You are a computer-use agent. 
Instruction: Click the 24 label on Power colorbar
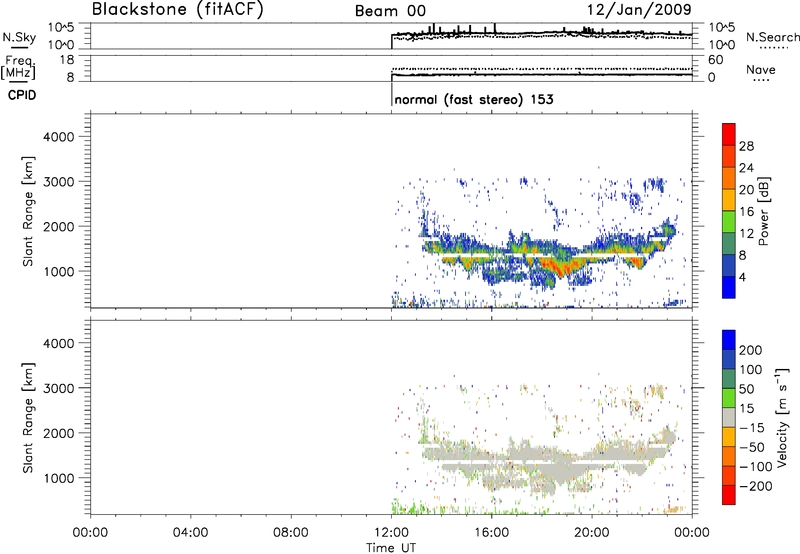point(746,168)
